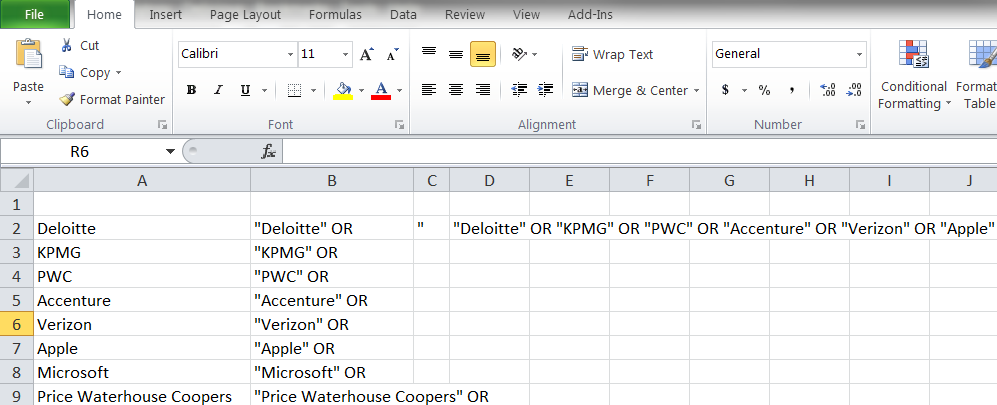The height and width of the screenshot is (405, 997).
Task: Switch to Page Layout tab
Action: tap(245, 15)
